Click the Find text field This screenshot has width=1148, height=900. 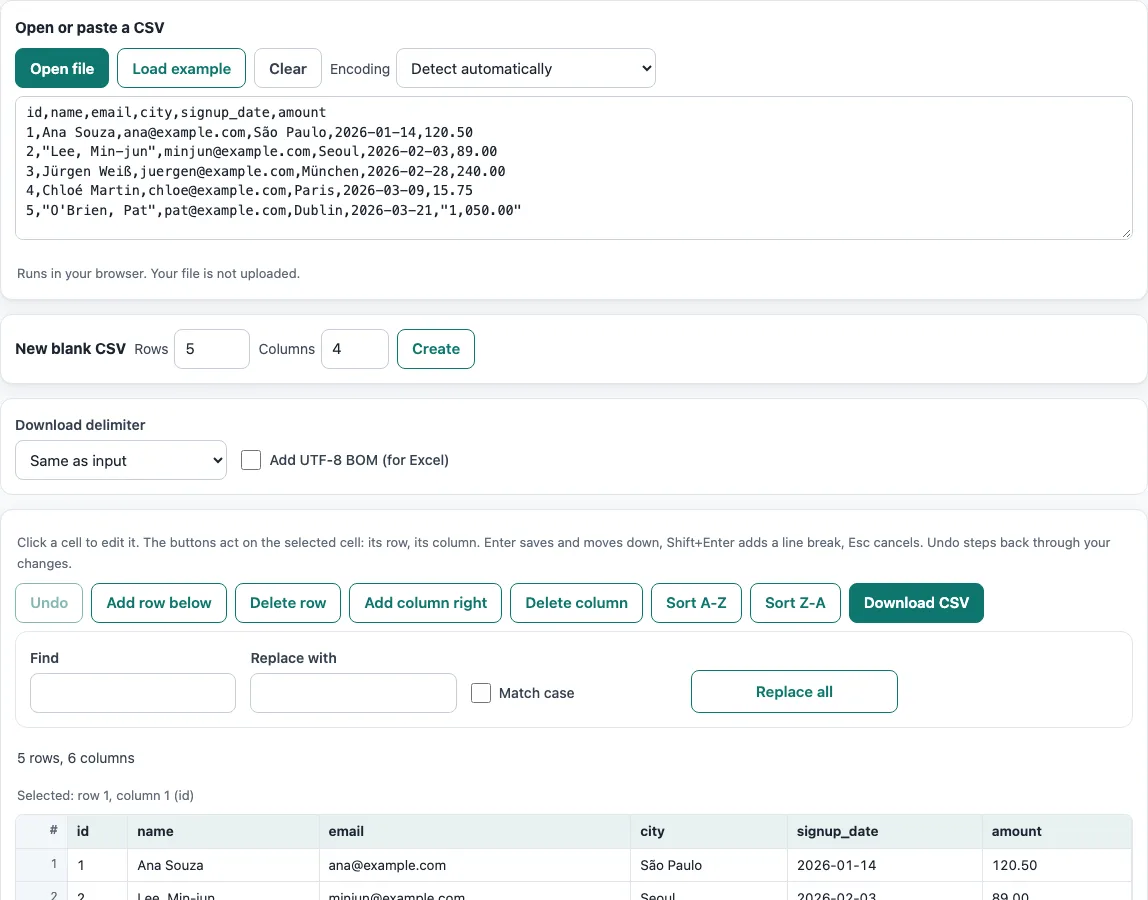(x=133, y=693)
